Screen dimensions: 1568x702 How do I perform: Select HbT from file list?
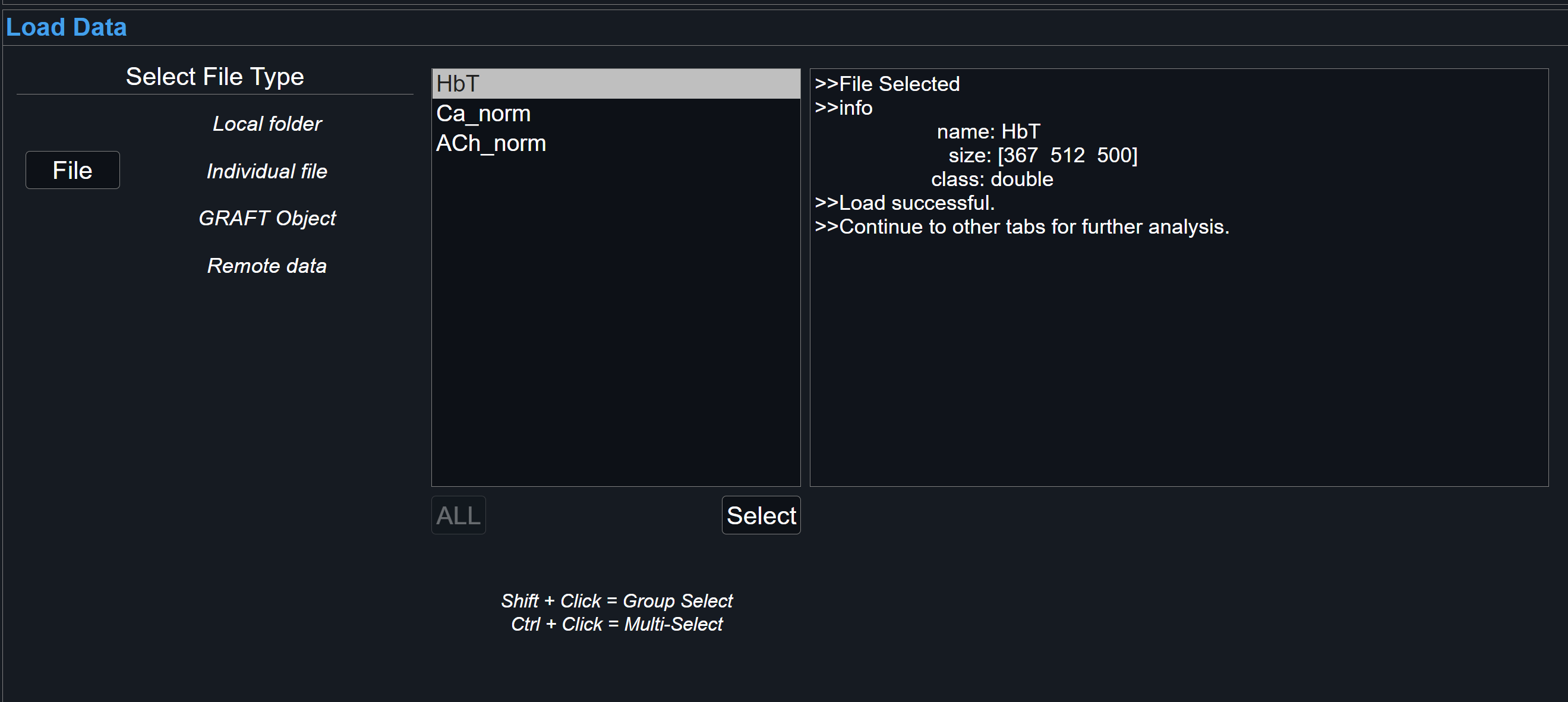[616, 82]
